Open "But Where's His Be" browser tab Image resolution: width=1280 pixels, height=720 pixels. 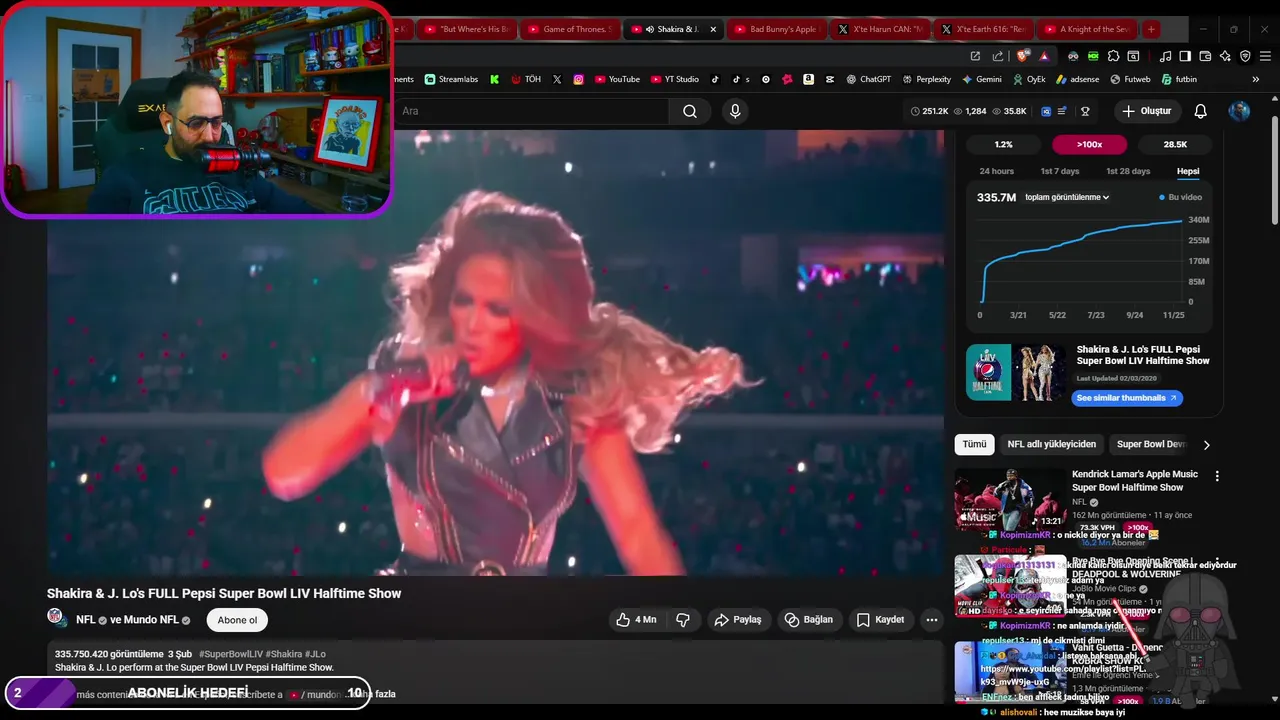click(465, 29)
